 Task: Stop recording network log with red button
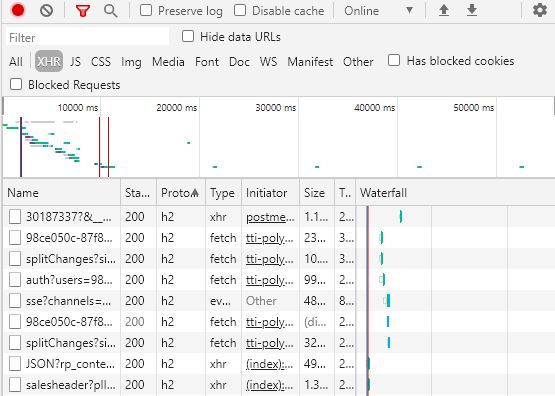pyautogui.click(x=18, y=10)
